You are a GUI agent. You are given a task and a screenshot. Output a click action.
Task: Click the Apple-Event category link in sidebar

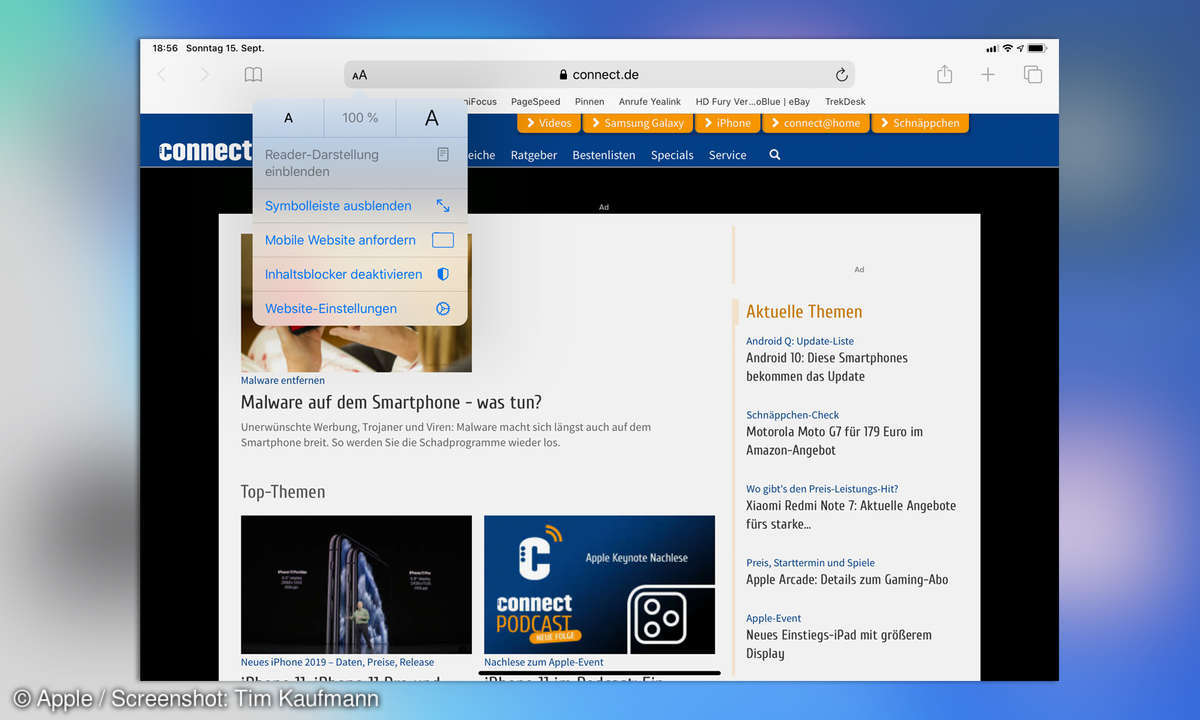[774, 618]
